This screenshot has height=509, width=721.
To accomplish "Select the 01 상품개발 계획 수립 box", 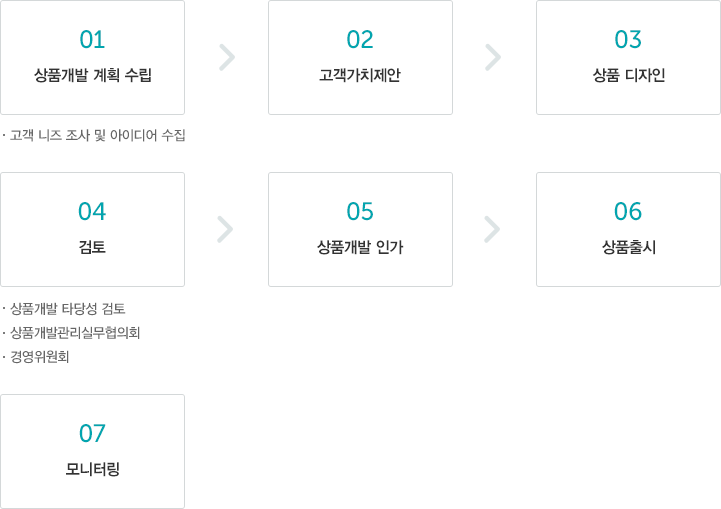I will pyautogui.click(x=92, y=57).
